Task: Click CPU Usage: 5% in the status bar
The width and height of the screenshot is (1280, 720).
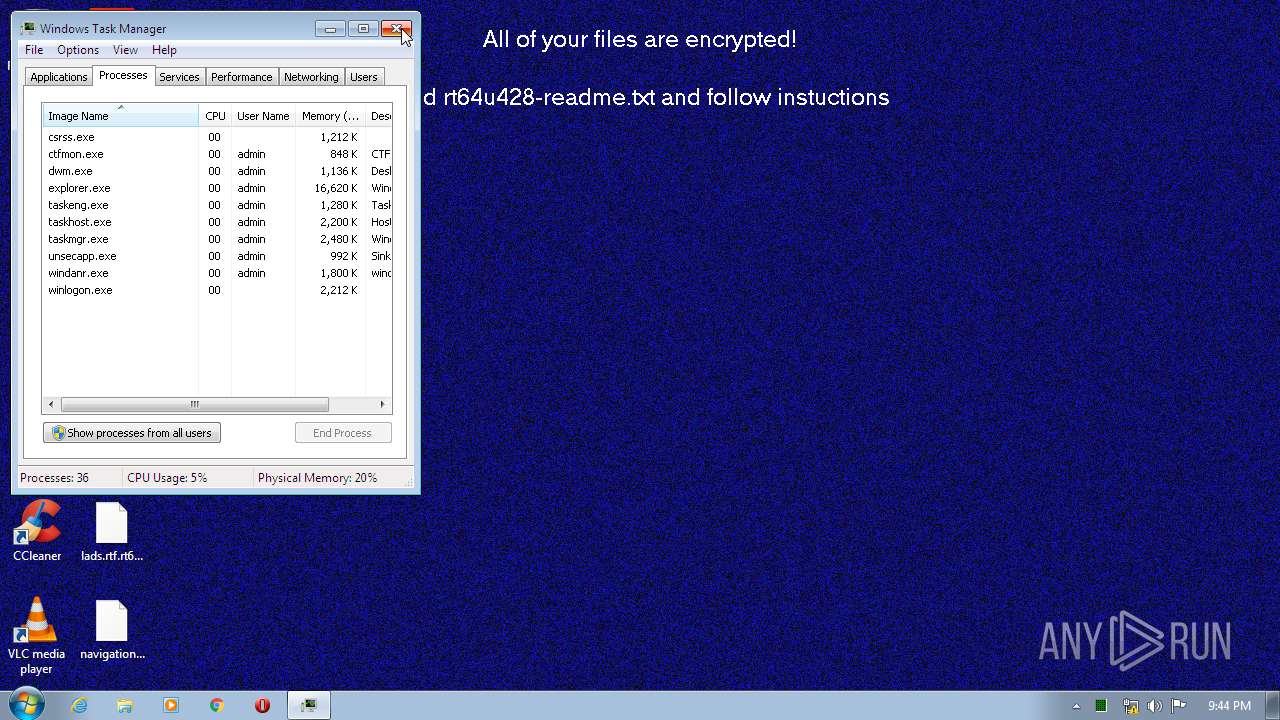Action: coord(167,478)
